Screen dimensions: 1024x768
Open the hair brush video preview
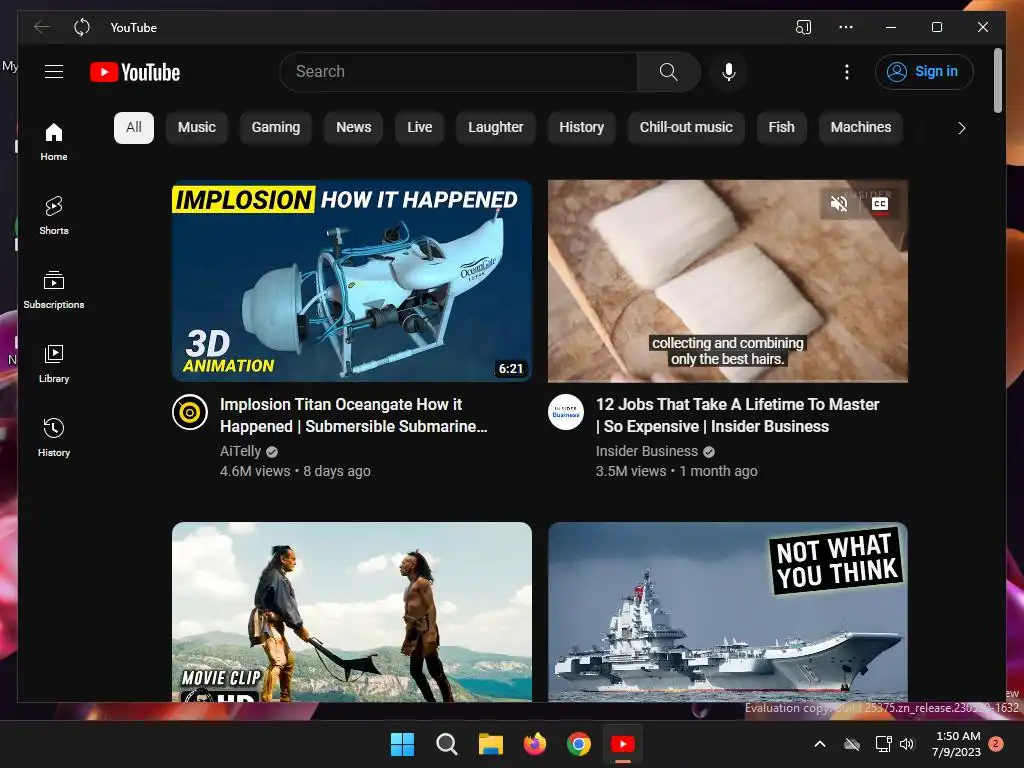728,281
